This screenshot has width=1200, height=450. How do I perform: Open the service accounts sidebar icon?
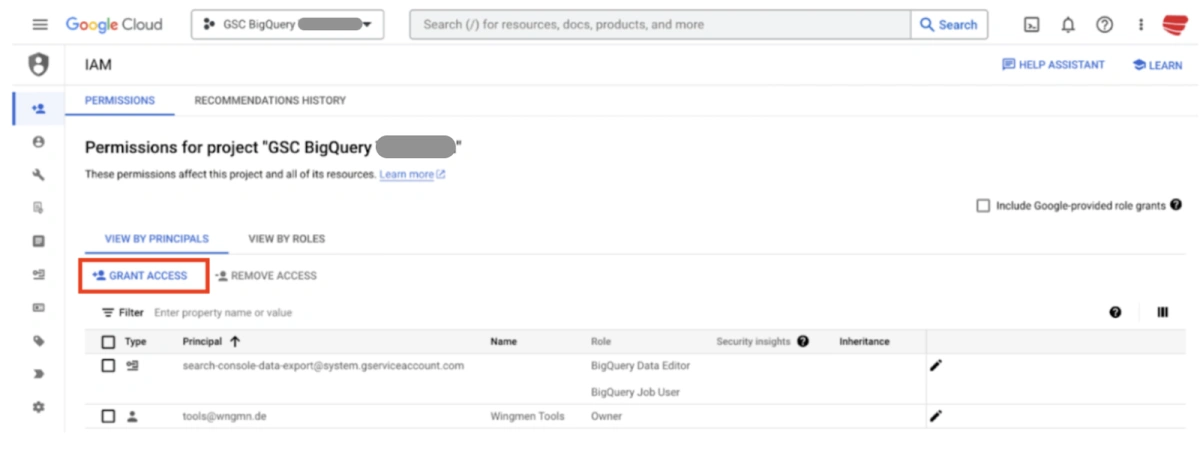coord(38,274)
